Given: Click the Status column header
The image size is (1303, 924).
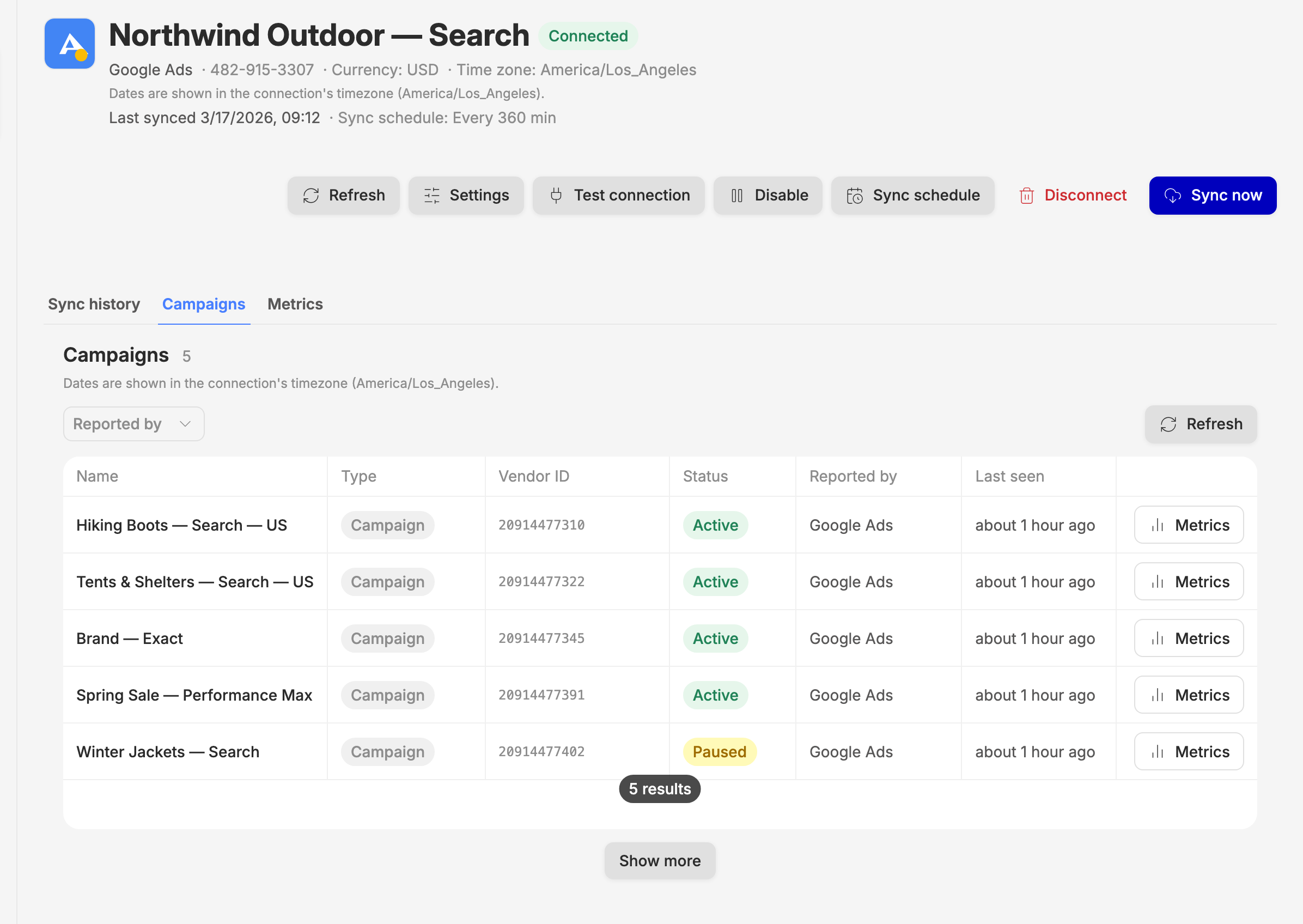Looking at the screenshot, I should click(705, 476).
